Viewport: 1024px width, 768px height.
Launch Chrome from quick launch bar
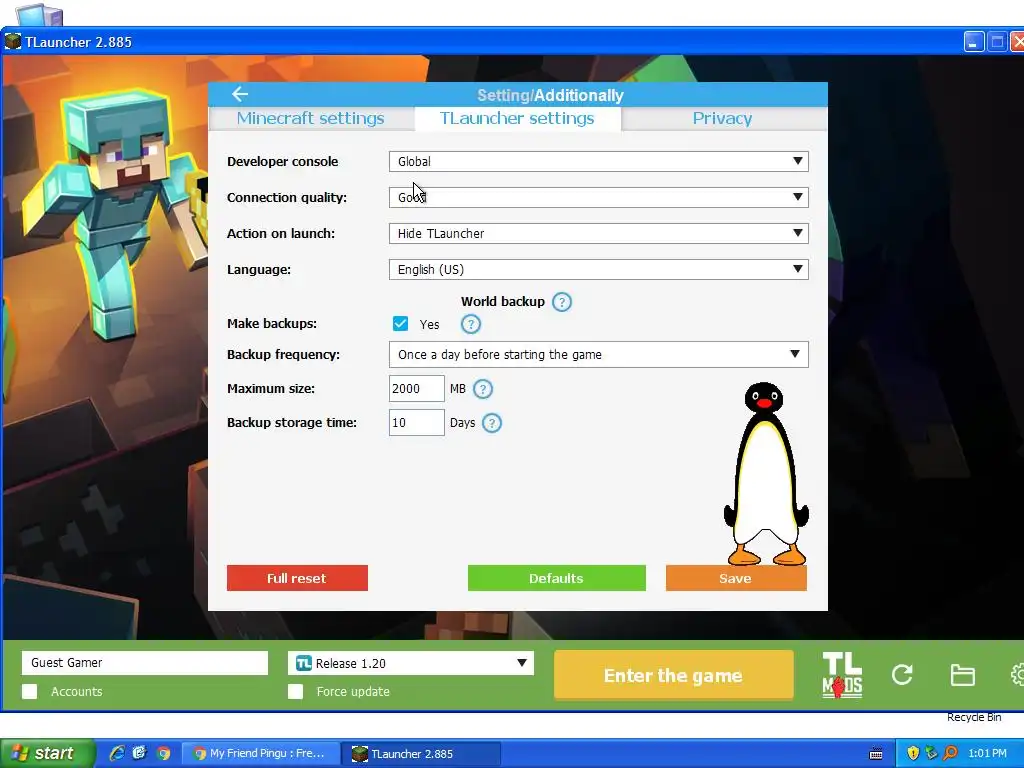(163, 753)
